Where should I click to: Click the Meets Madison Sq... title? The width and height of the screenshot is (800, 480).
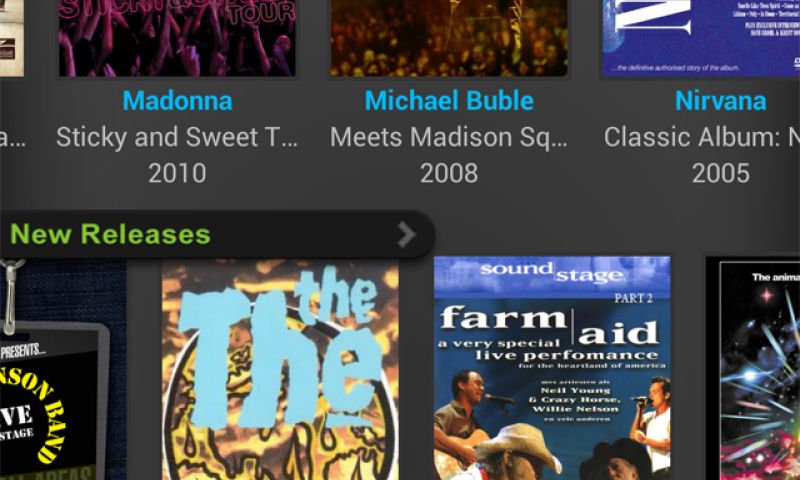(x=449, y=137)
